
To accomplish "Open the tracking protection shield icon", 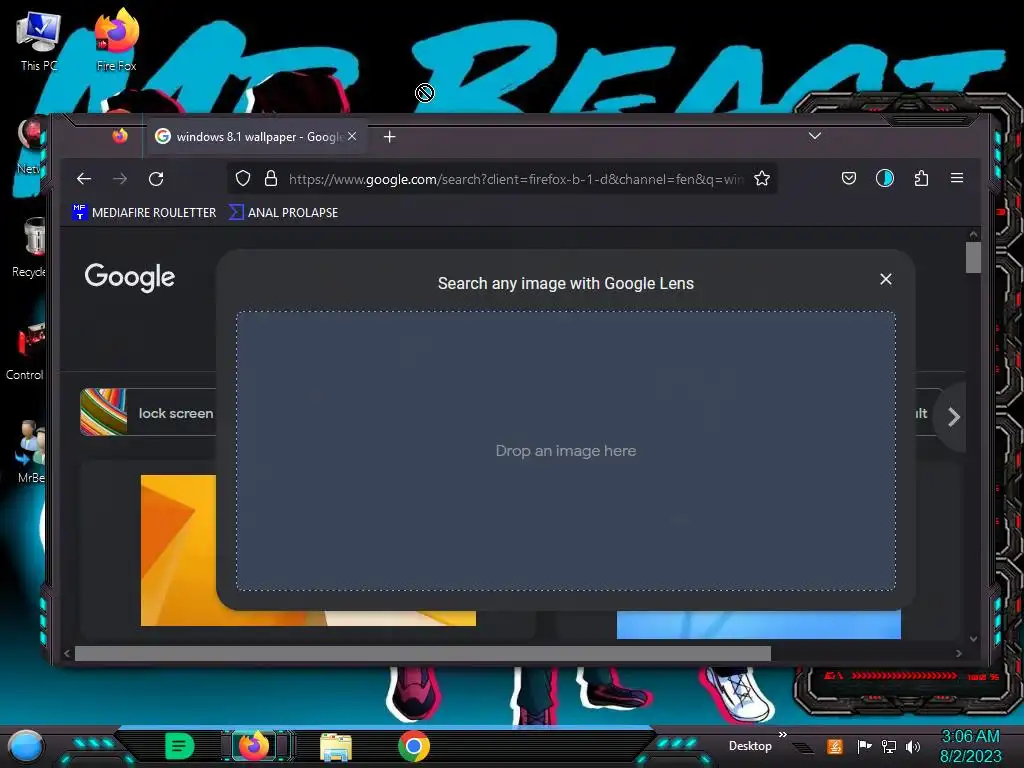I will click(243, 178).
